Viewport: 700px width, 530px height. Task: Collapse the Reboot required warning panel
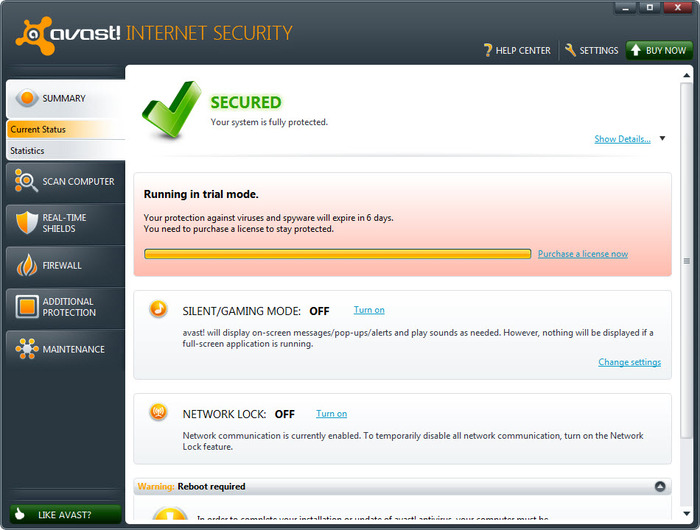click(x=660, y=486)
